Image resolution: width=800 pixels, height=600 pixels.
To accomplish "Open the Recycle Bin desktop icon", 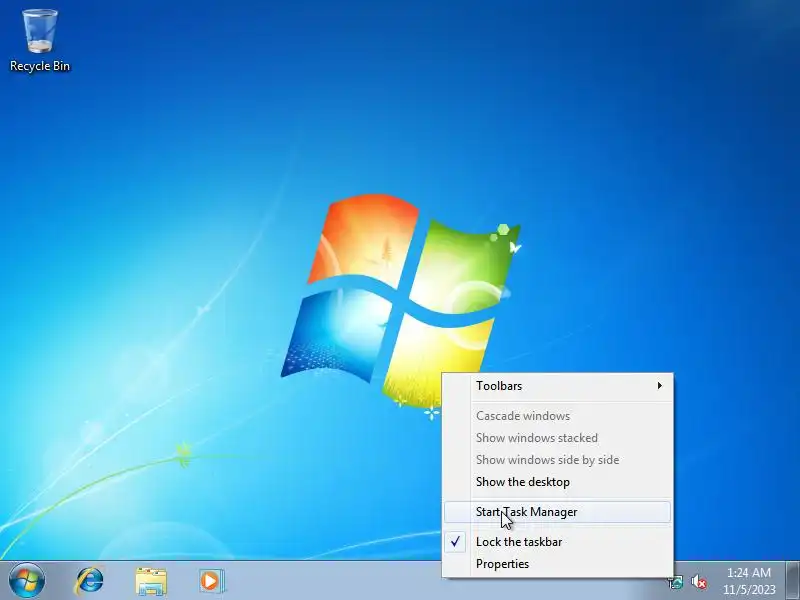I will pyautogui.click(x=39, y=40).
